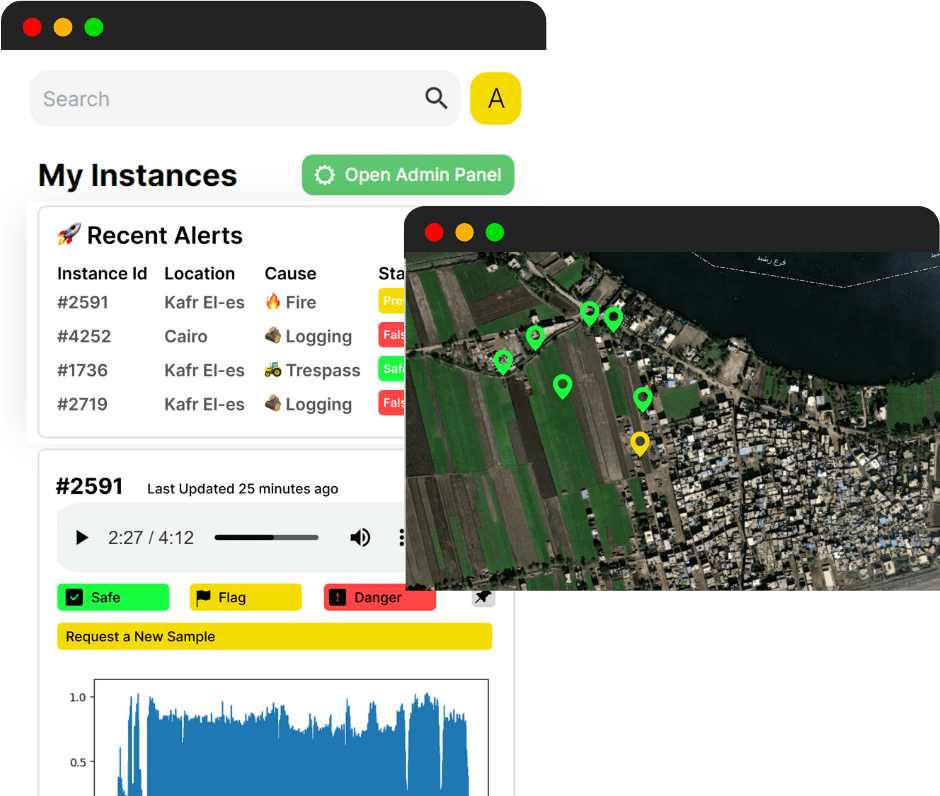Toggle the yellow Flag status
This screenshot has height=796, width=940.
[x=245, y=597]
